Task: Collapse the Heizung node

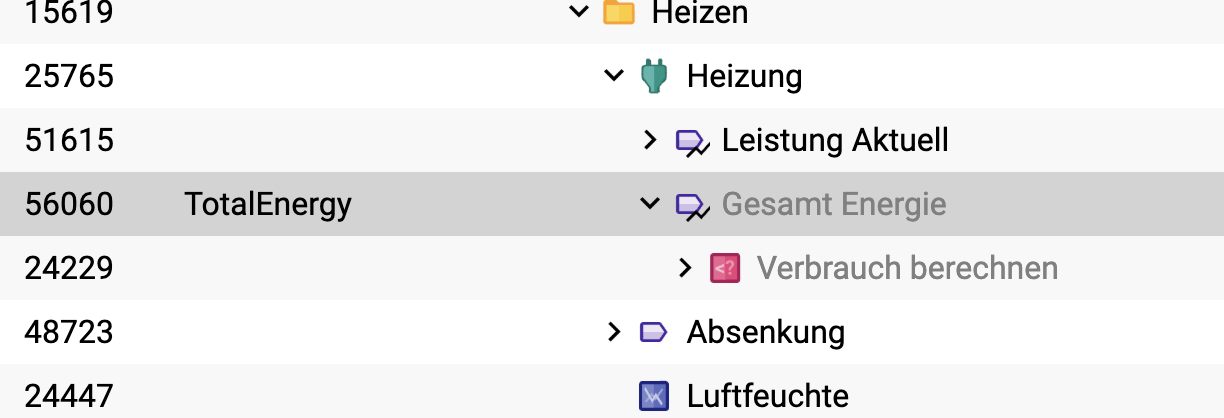Action: tap(614, 76)
